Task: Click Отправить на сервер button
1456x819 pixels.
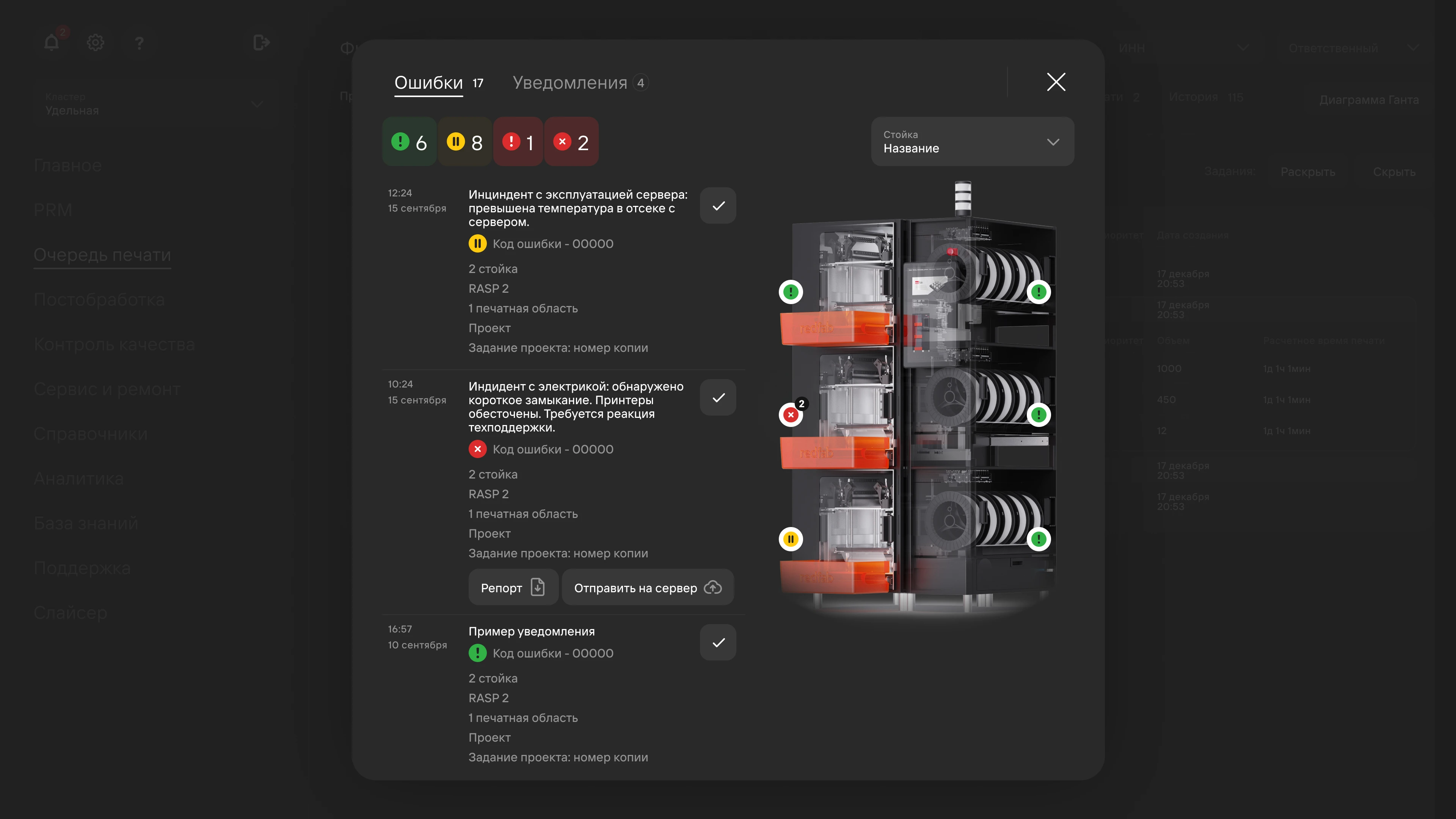Action: [x=648, y=587]
